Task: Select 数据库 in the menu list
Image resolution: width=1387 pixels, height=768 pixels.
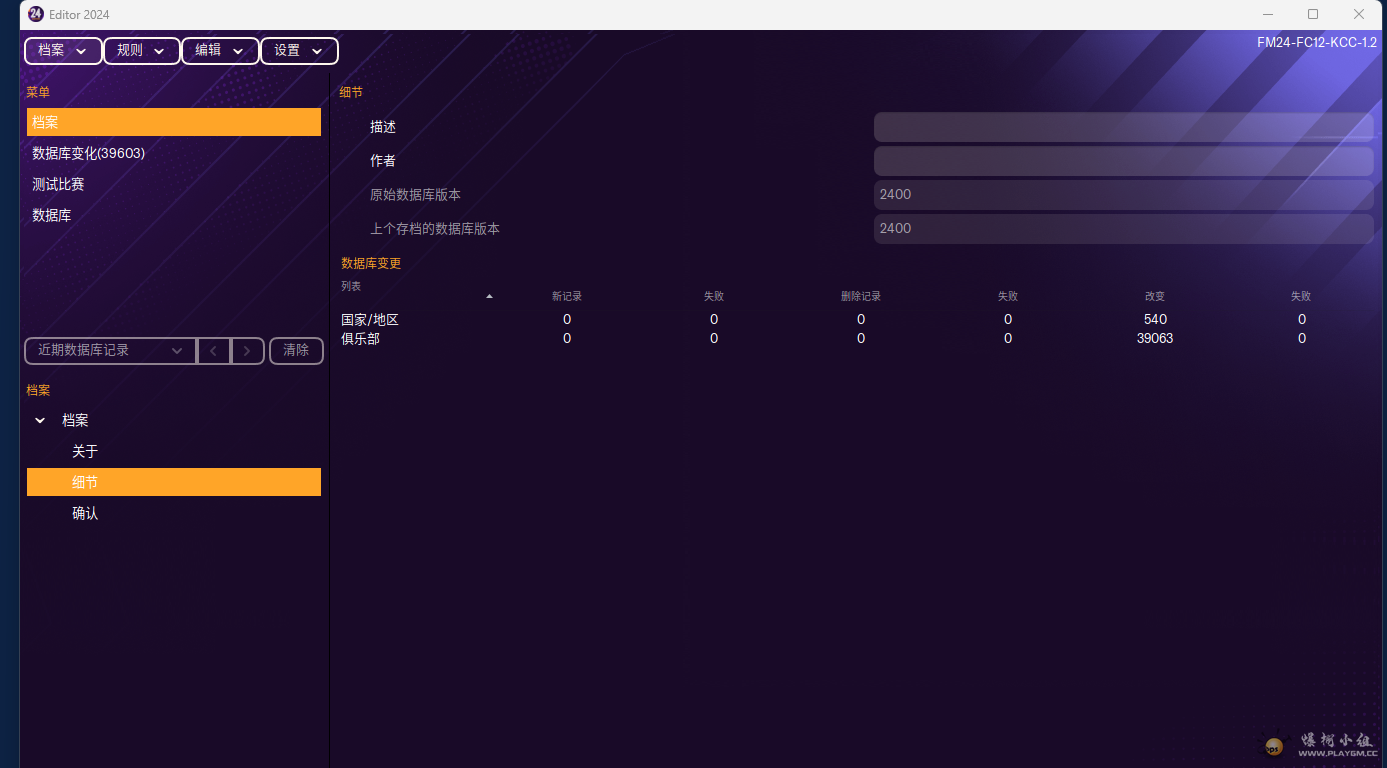Action: (x=52, y=215)
